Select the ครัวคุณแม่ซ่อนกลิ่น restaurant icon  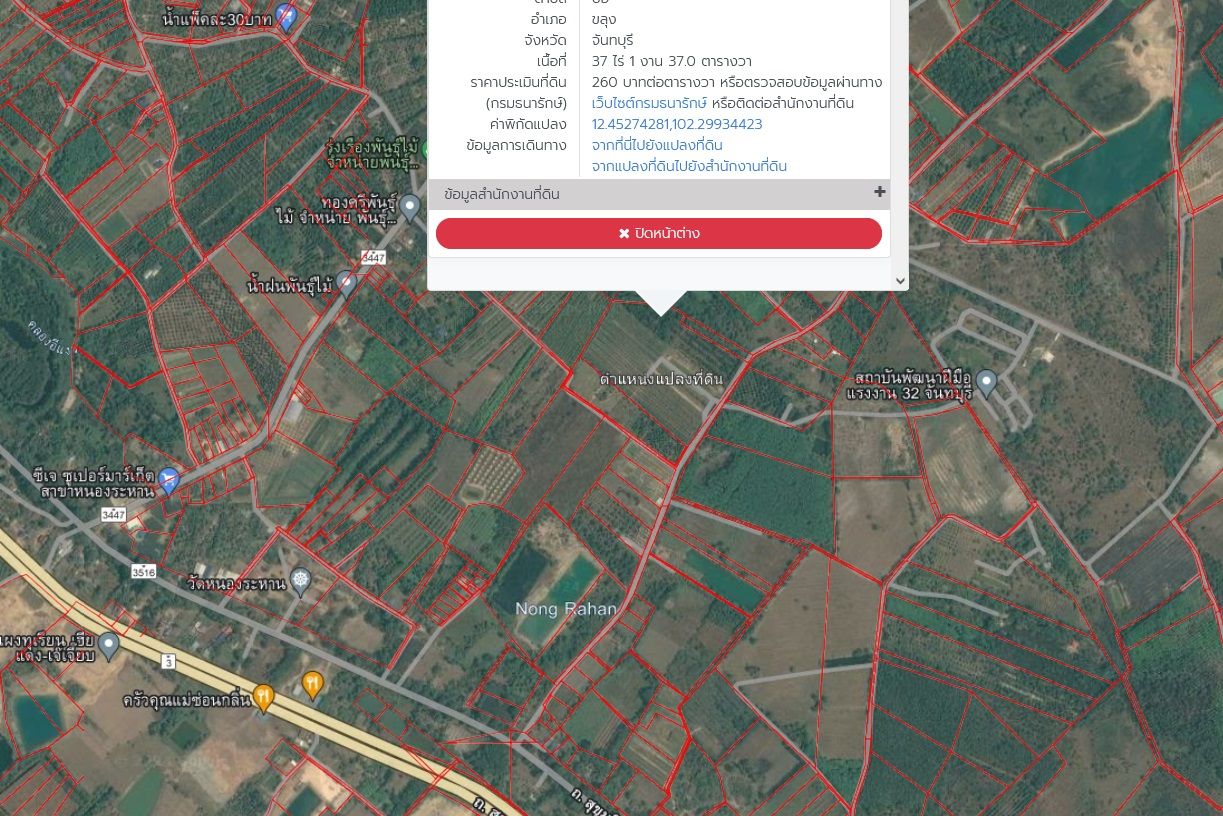point(263,697)
